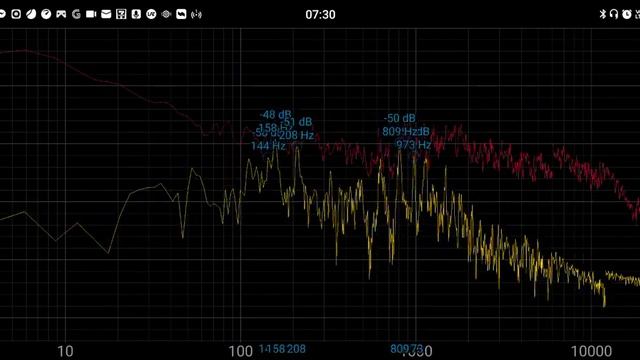Tap the 07:30 clock in status bar

(x=320, y=15)
